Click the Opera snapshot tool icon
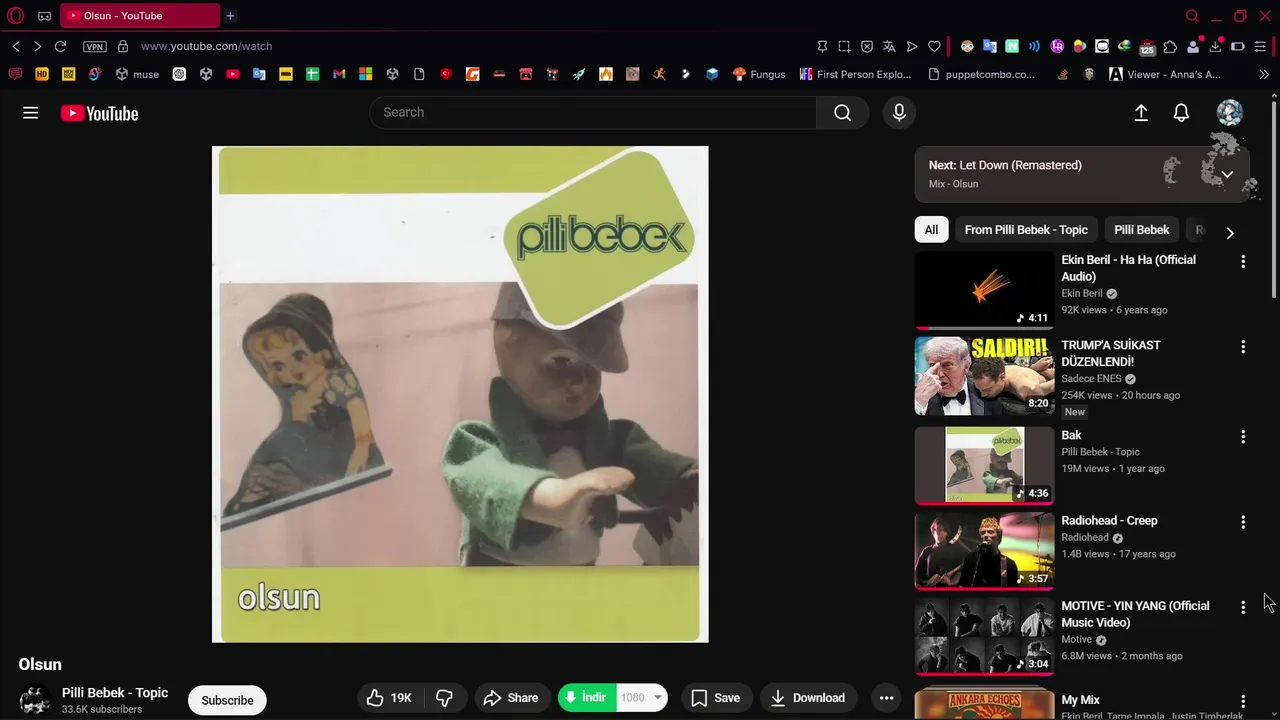The height and width of the screenshot is (720, 1280). (844, 46)
